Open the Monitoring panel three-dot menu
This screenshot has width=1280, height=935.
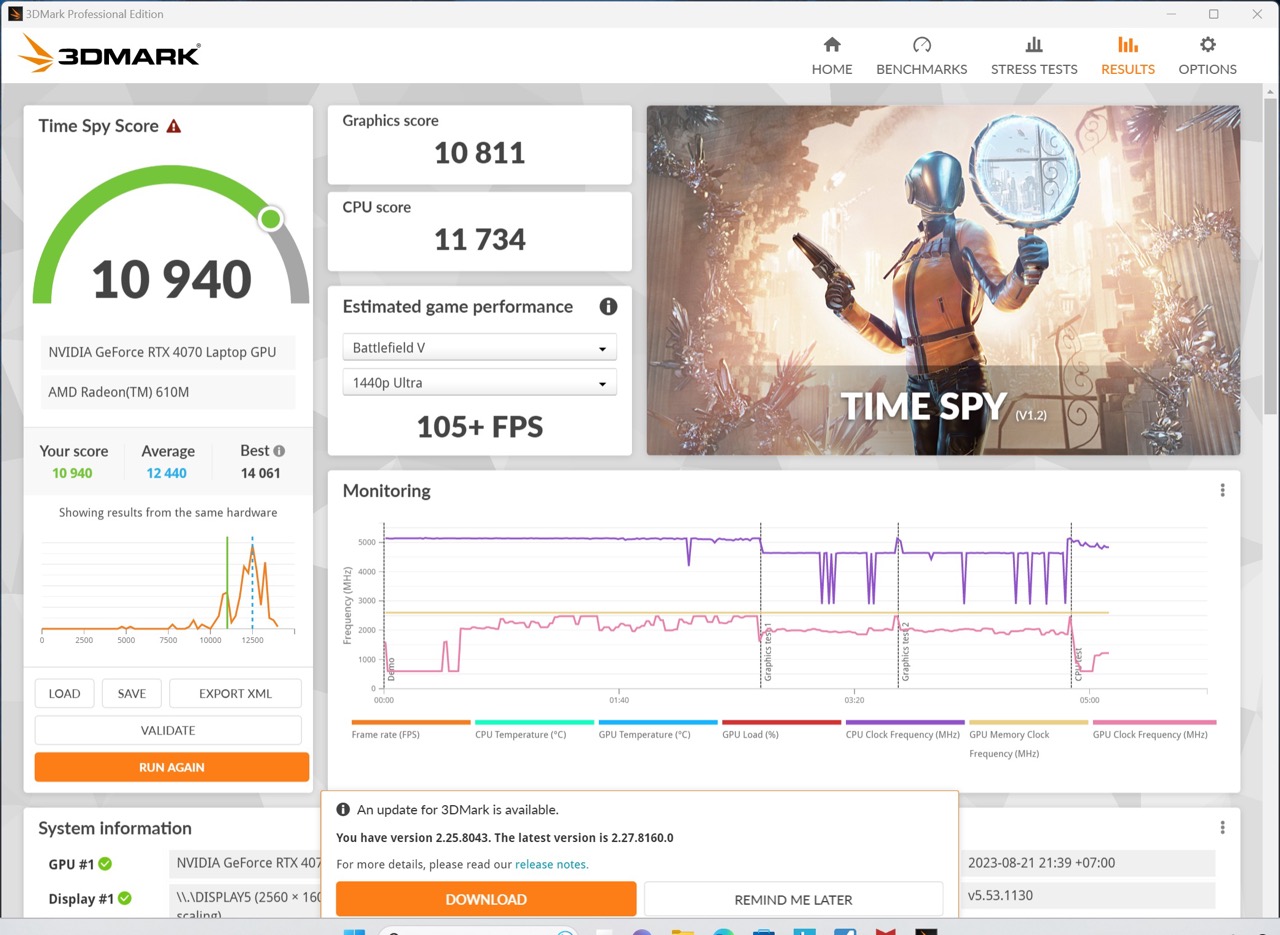click(1222, 490)
